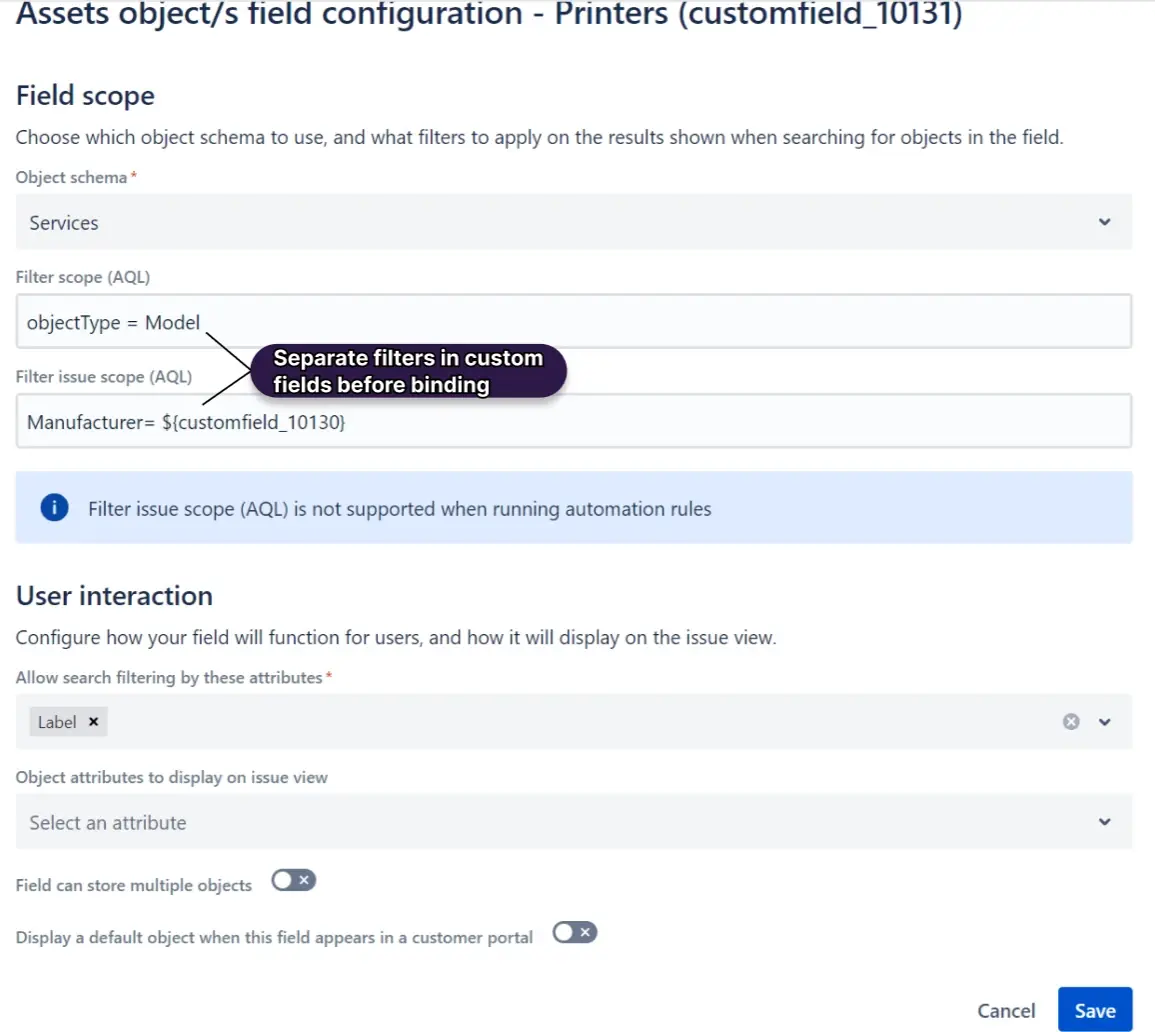
Task: Enable the default object customer portal switch
Action: click(x=575, y=931)
